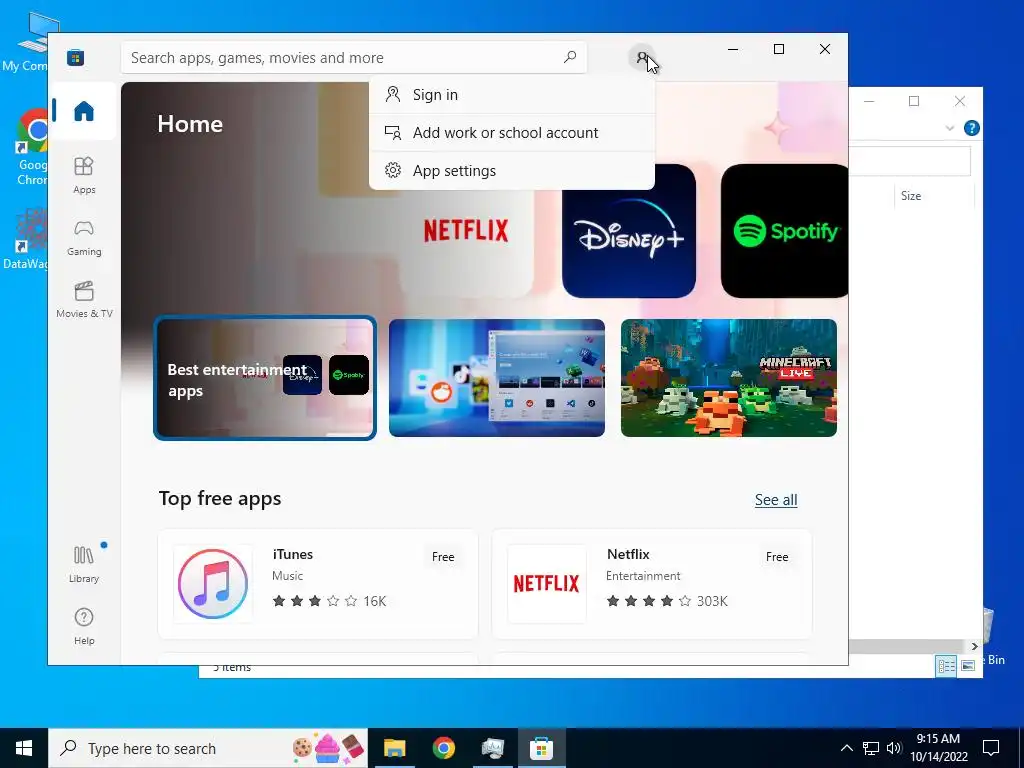
Task: Open the Home tab in Store sidebar
Action: click(x=84, y=111)
